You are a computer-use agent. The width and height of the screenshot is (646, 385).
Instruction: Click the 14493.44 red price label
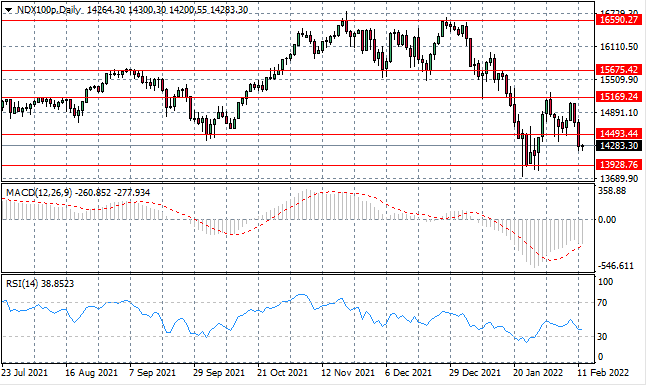619,133
